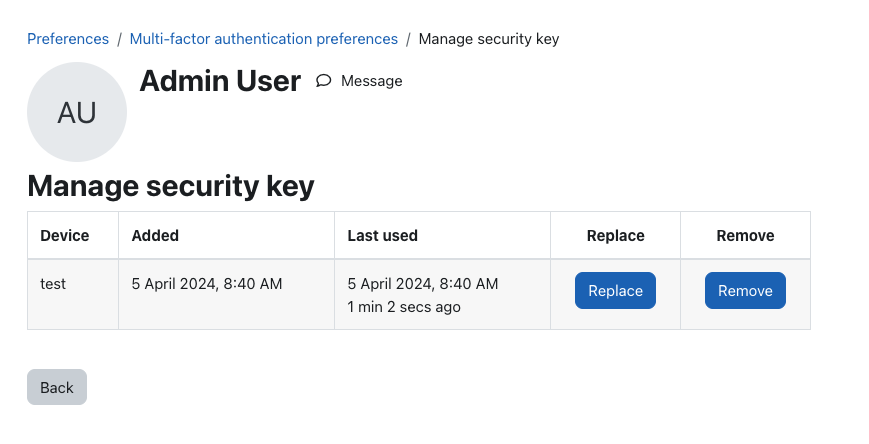Click the Device column header

pyautogui.click(x=65, y=236)
